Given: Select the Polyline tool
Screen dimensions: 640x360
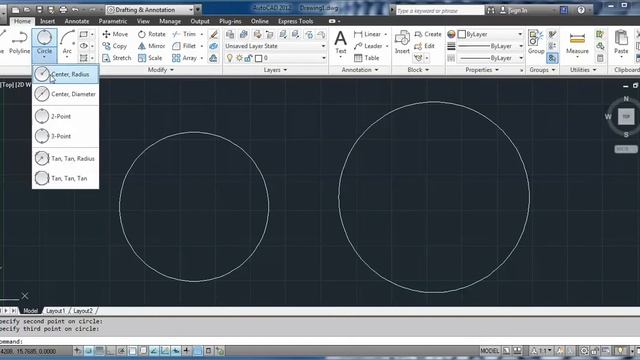Looking at the screenshot, I should tap(19, 42).
